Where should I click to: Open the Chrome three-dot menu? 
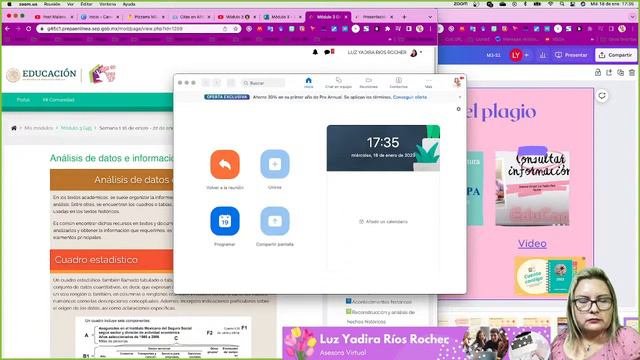pyautogui.click(x=430, y=29)
